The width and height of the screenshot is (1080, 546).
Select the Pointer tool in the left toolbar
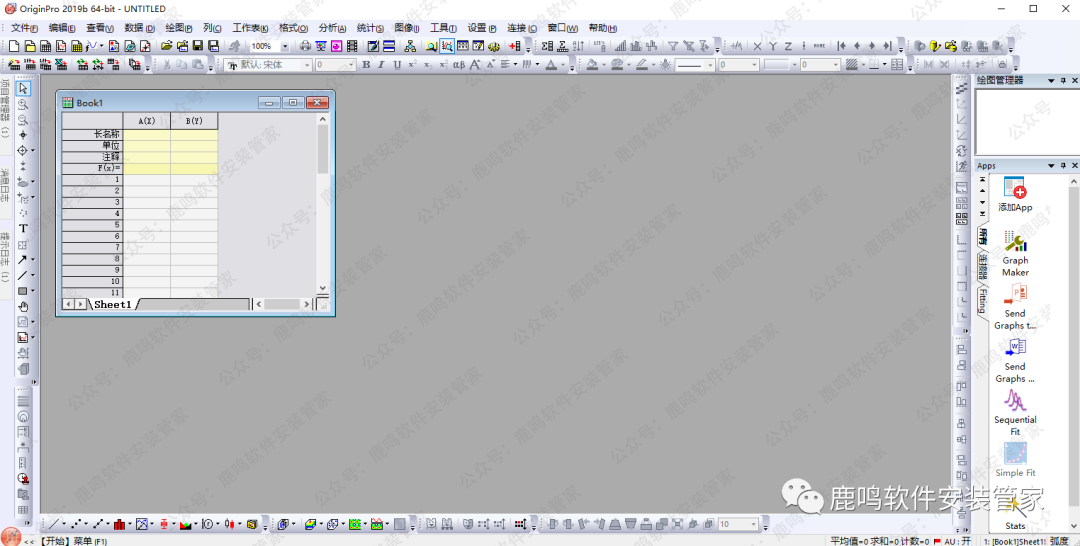click(x=23, y=89)
